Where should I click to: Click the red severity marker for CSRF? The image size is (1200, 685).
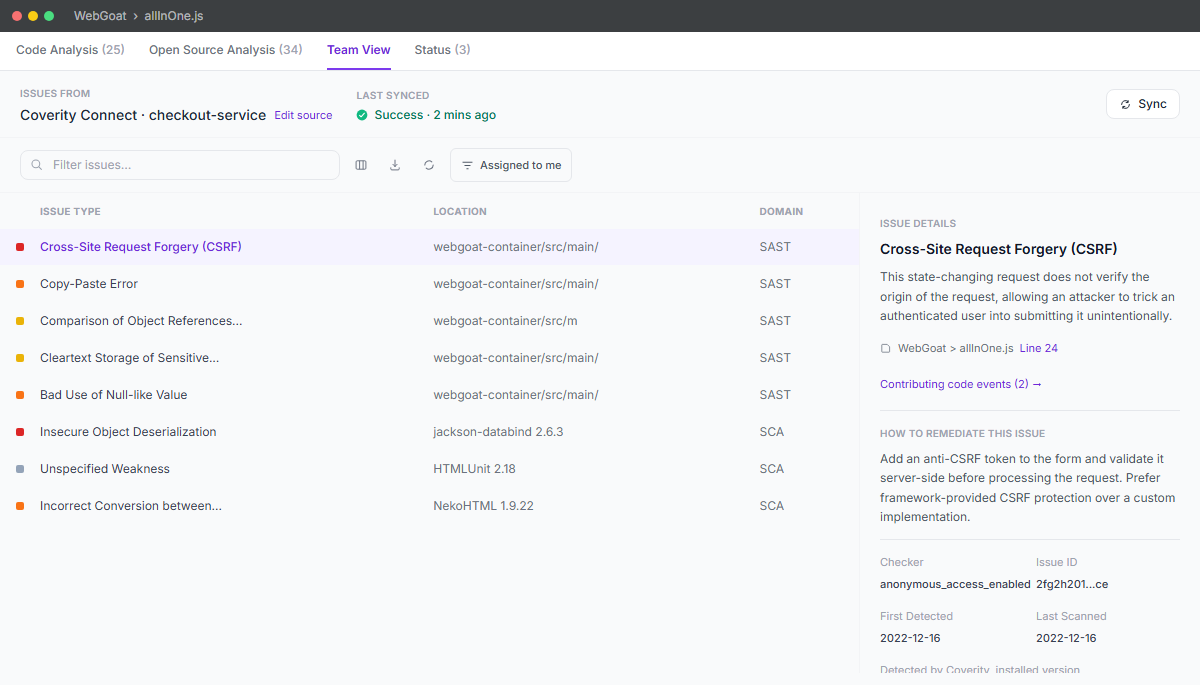[20, 247]
